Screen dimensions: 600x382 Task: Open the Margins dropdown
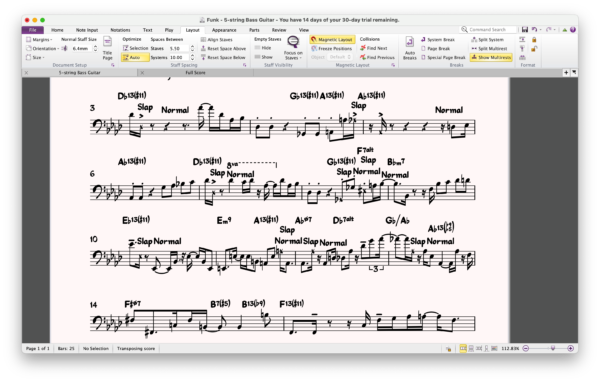(39, 39)
